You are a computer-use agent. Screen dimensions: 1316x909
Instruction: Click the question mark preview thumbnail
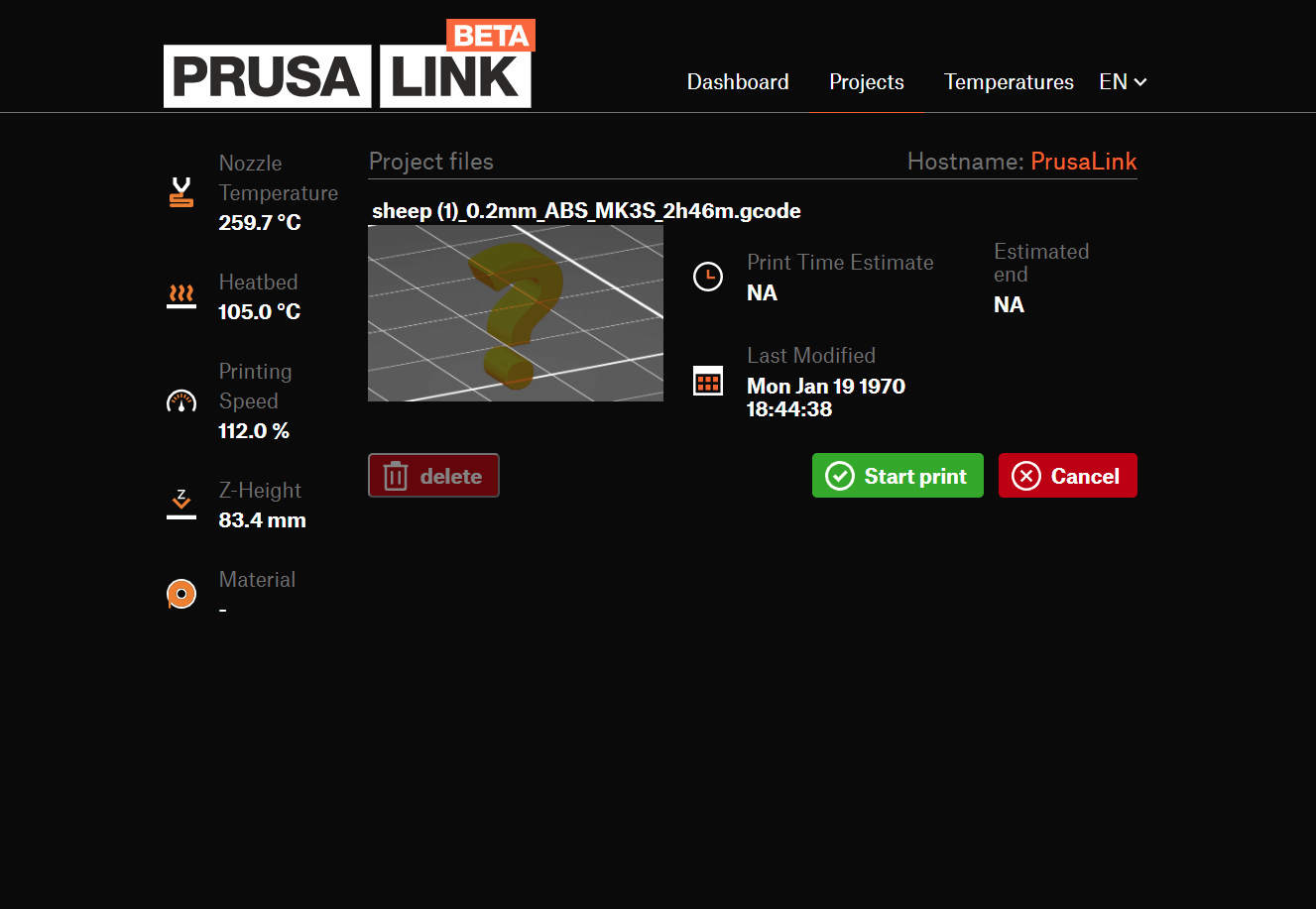[x=515, y=313]
